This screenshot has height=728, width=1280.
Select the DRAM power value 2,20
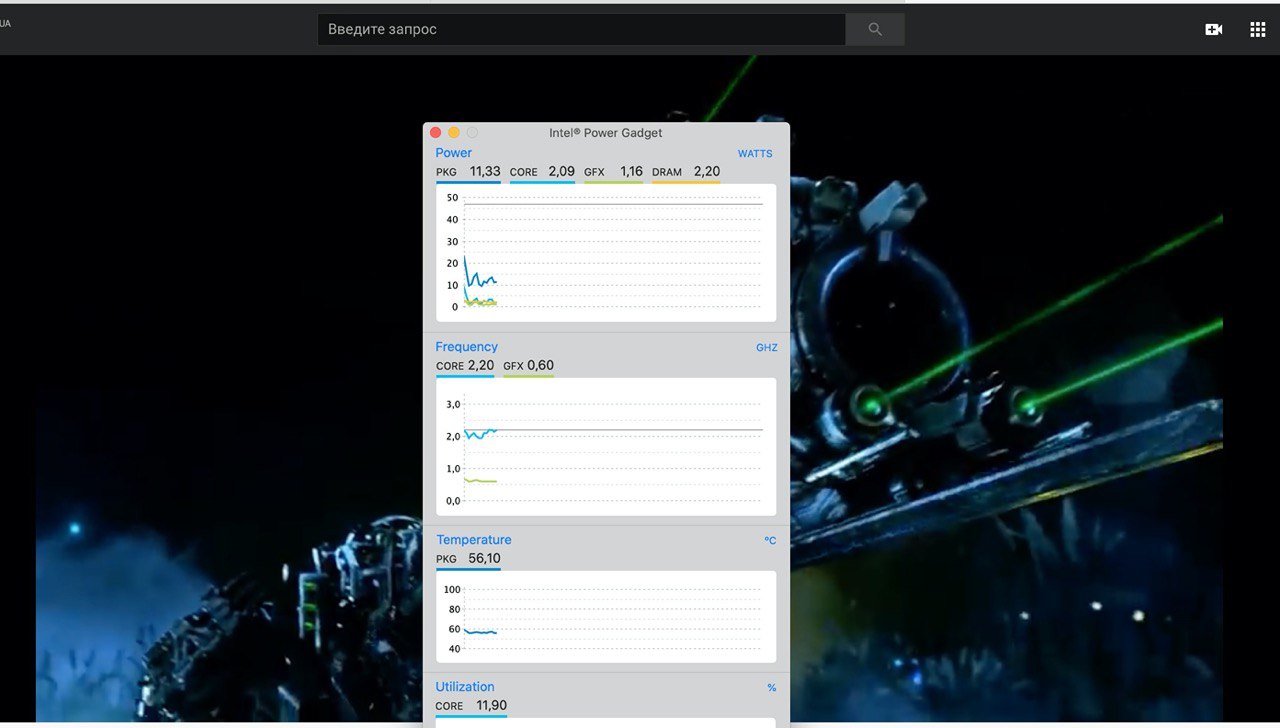706,172
